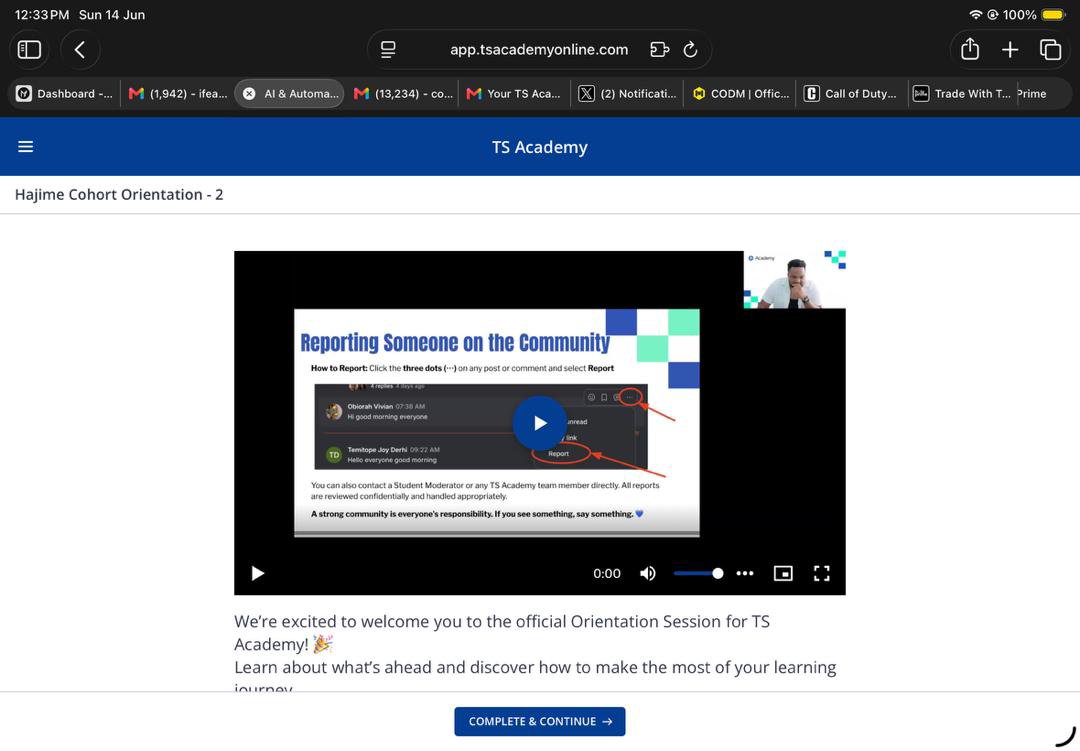This screenshot has width=1080, height=751.
Task: Enter fullscreen video mode
Action: [x=822, y=573]
